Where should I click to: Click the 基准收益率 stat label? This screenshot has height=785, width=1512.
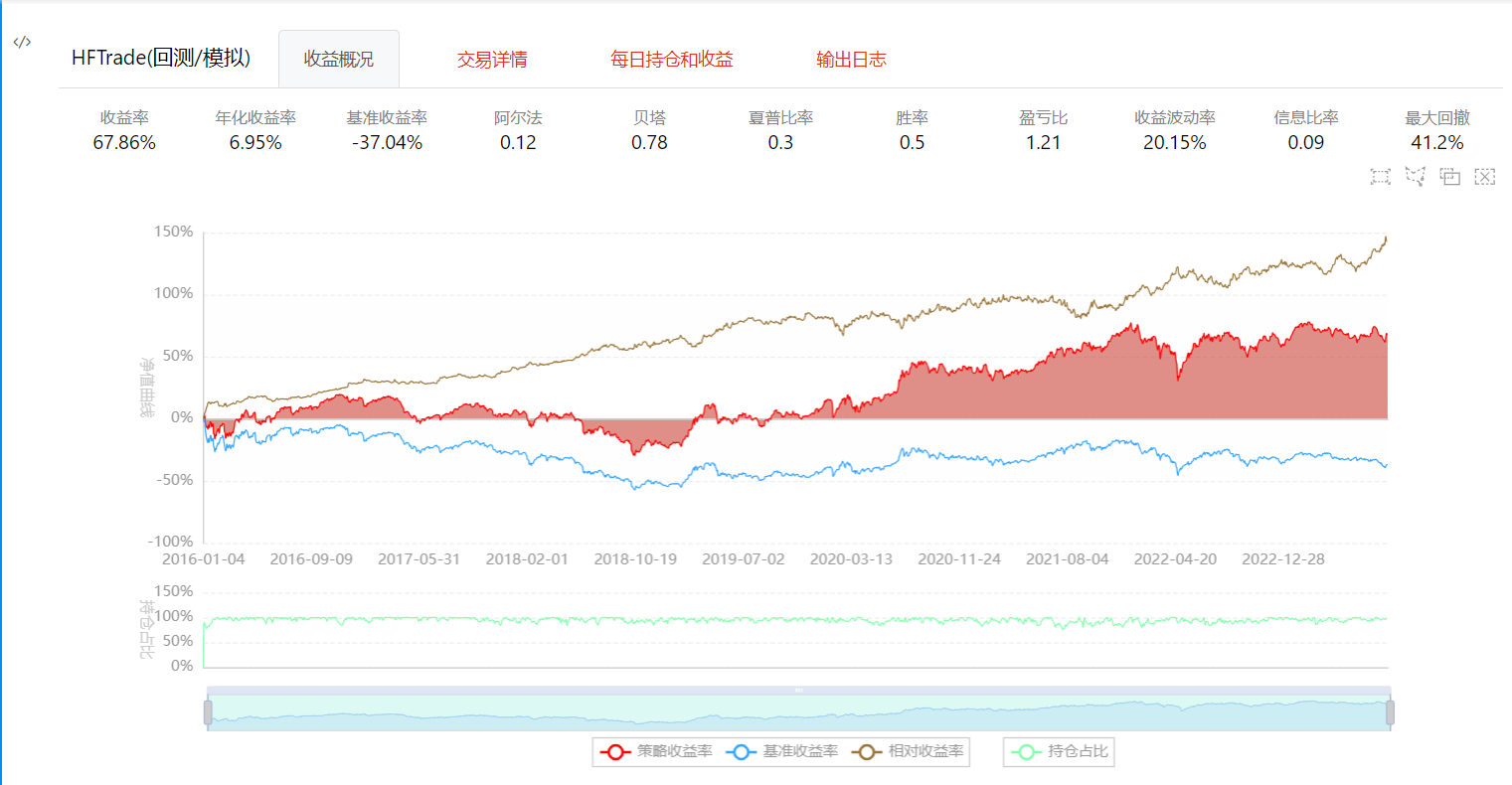387,118
